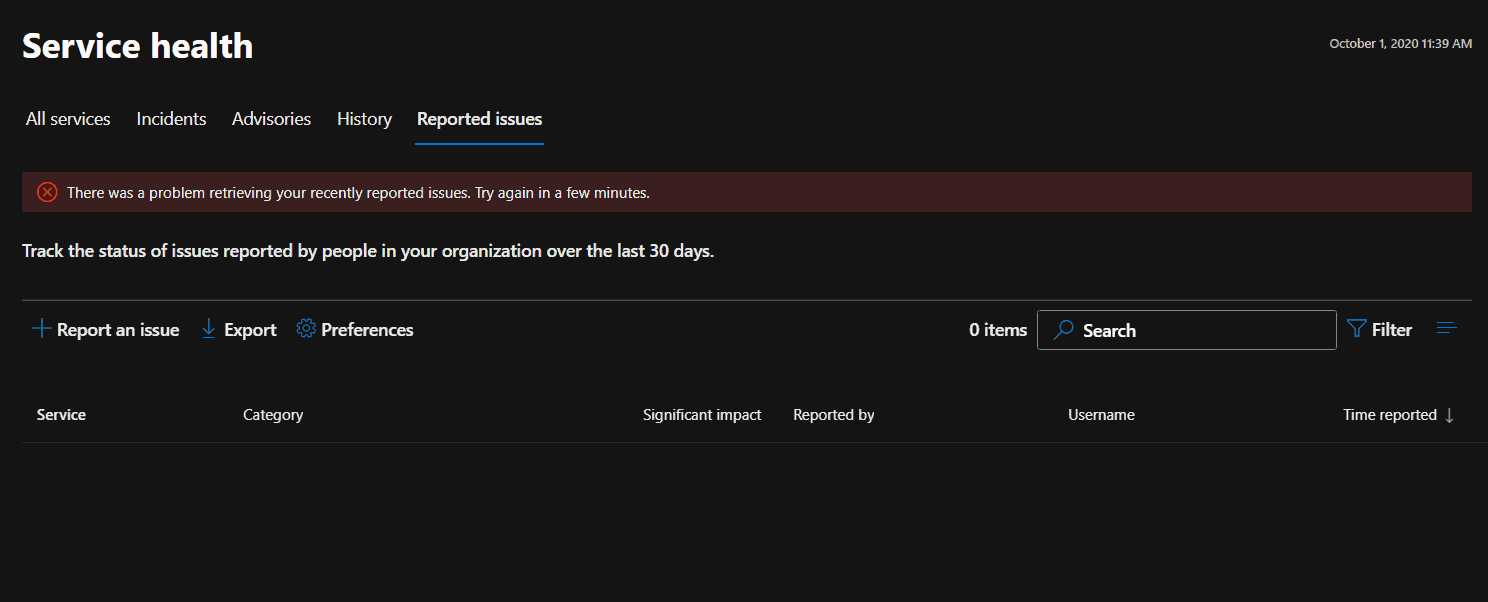Select the History tab

(x=364, y=119)
